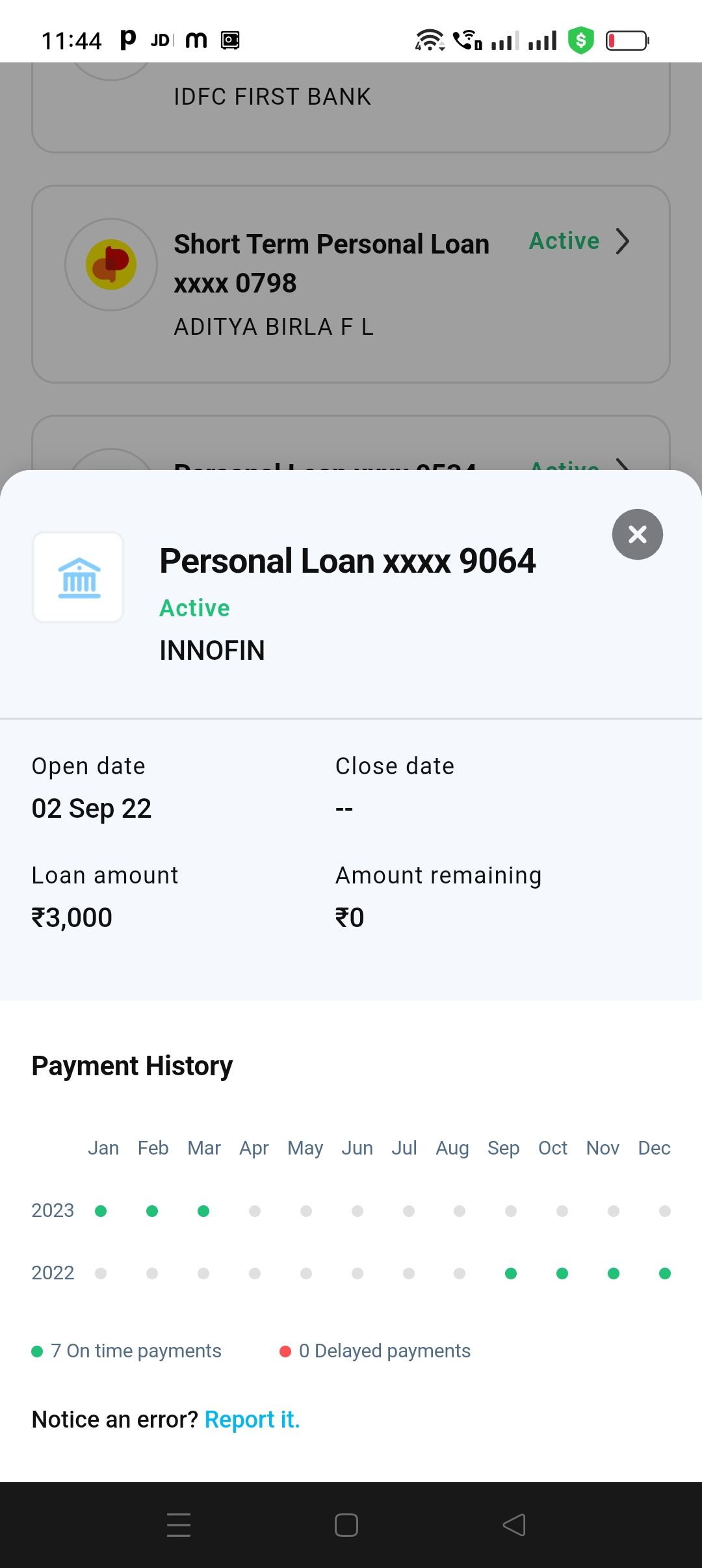Screen dimensions: 702x1568
Task: Select the December 2022 payment dot
Action: pos(664,1274)
